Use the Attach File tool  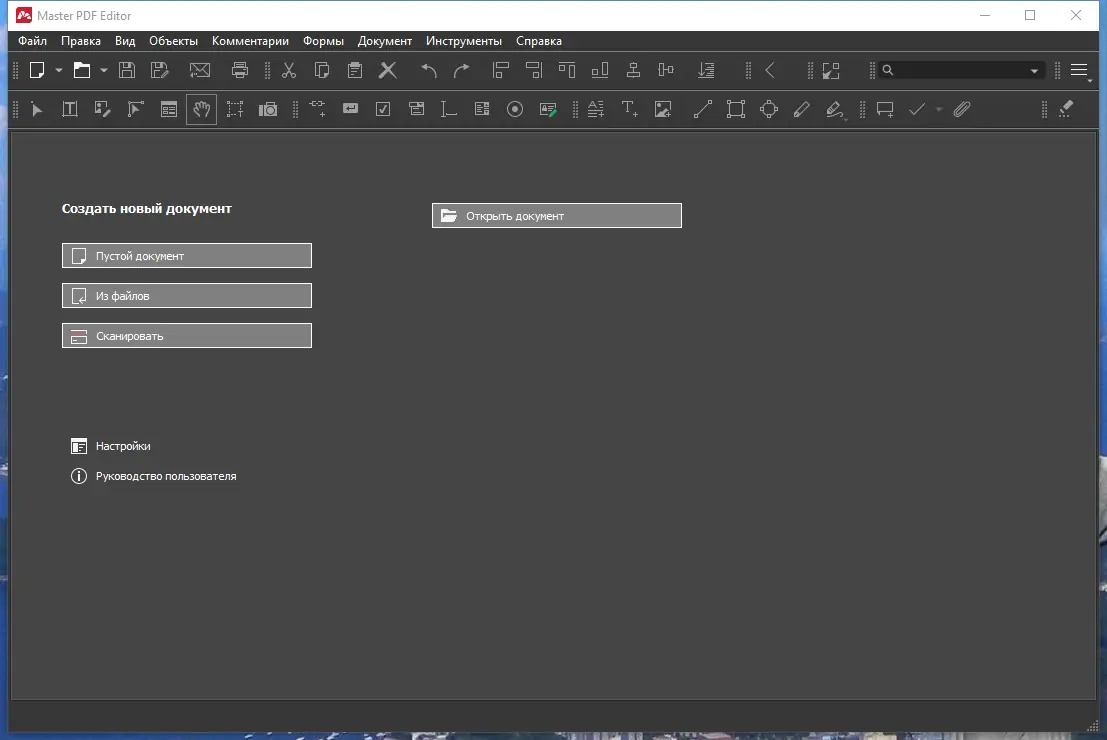(x=961, y=109)
